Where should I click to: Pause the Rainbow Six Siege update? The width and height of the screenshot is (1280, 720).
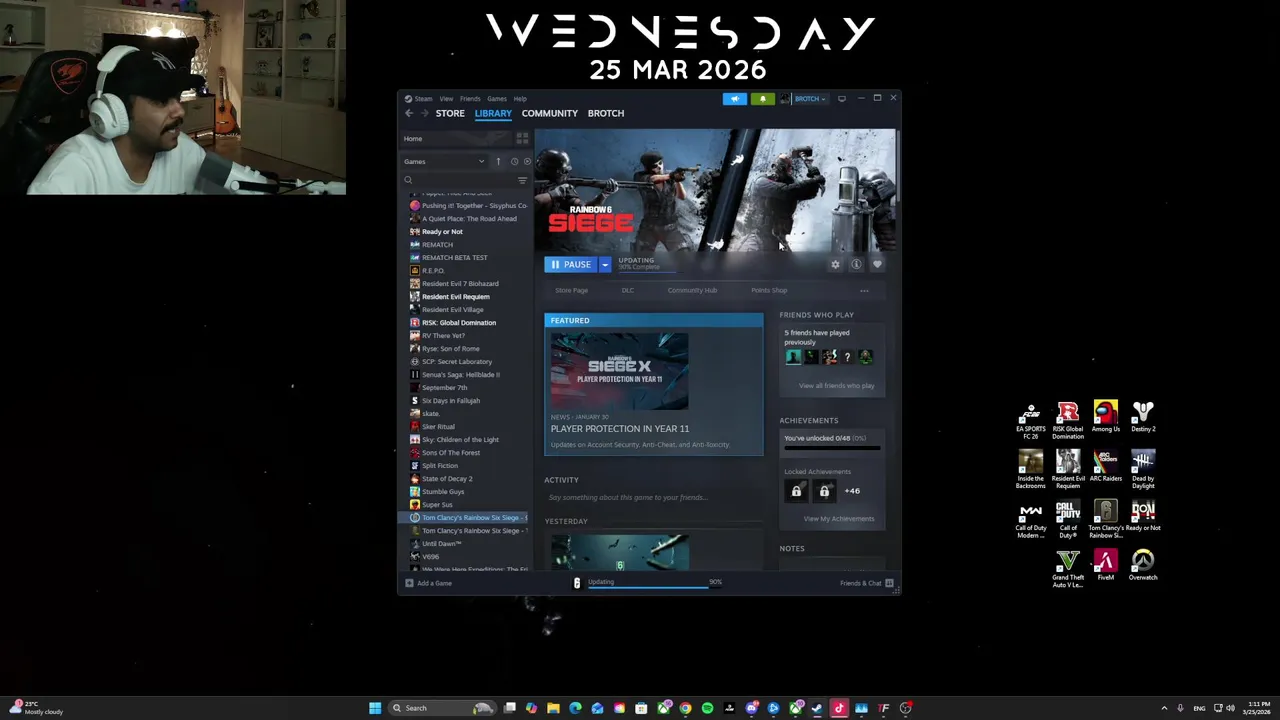pos(571,265)
